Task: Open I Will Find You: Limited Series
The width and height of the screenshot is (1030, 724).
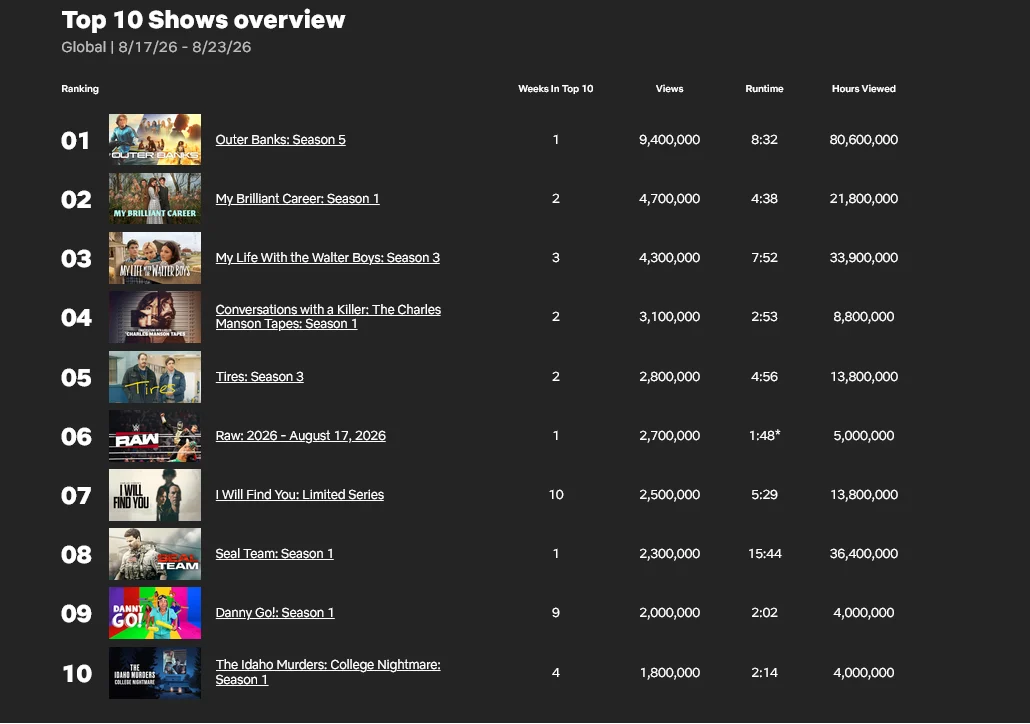Action: click(x=300, y=495)
